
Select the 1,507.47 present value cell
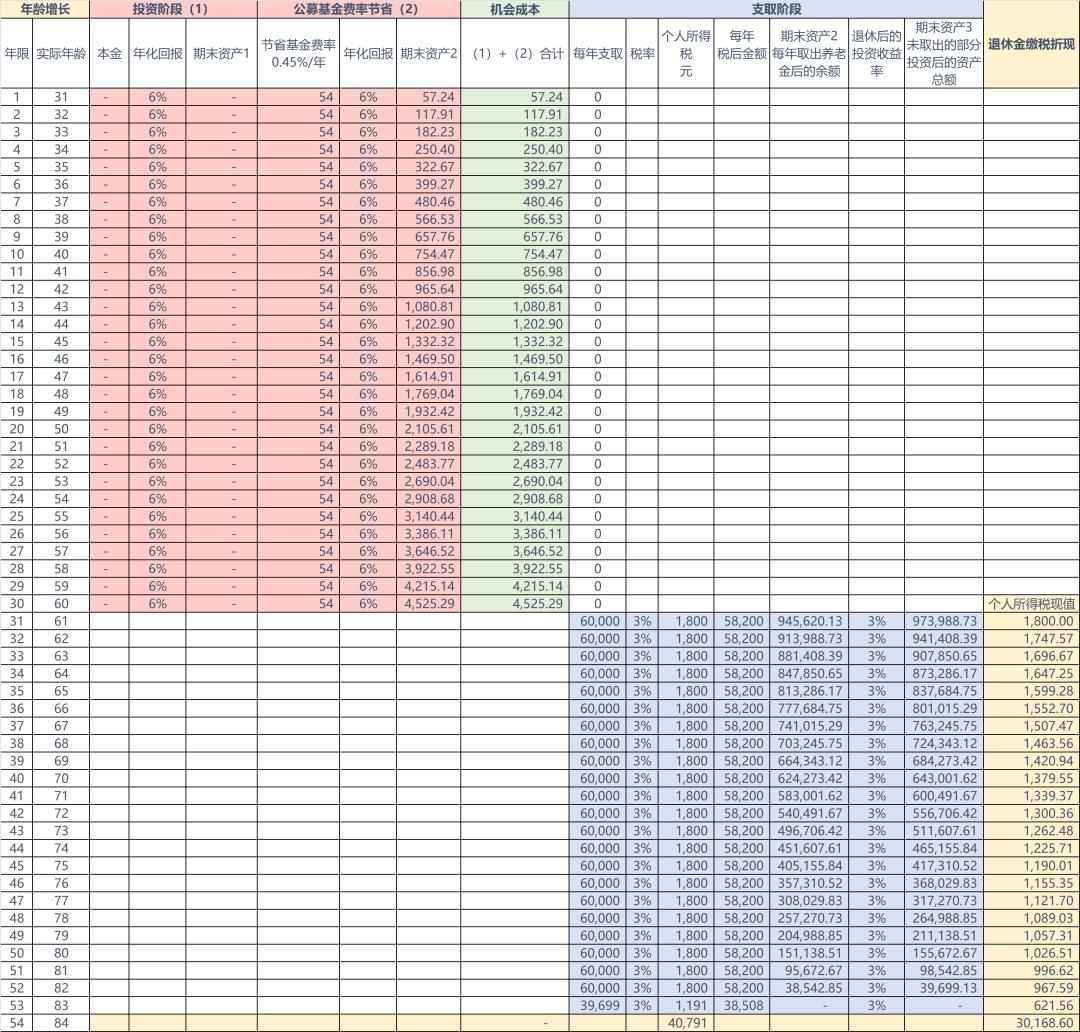point(1032,726)
